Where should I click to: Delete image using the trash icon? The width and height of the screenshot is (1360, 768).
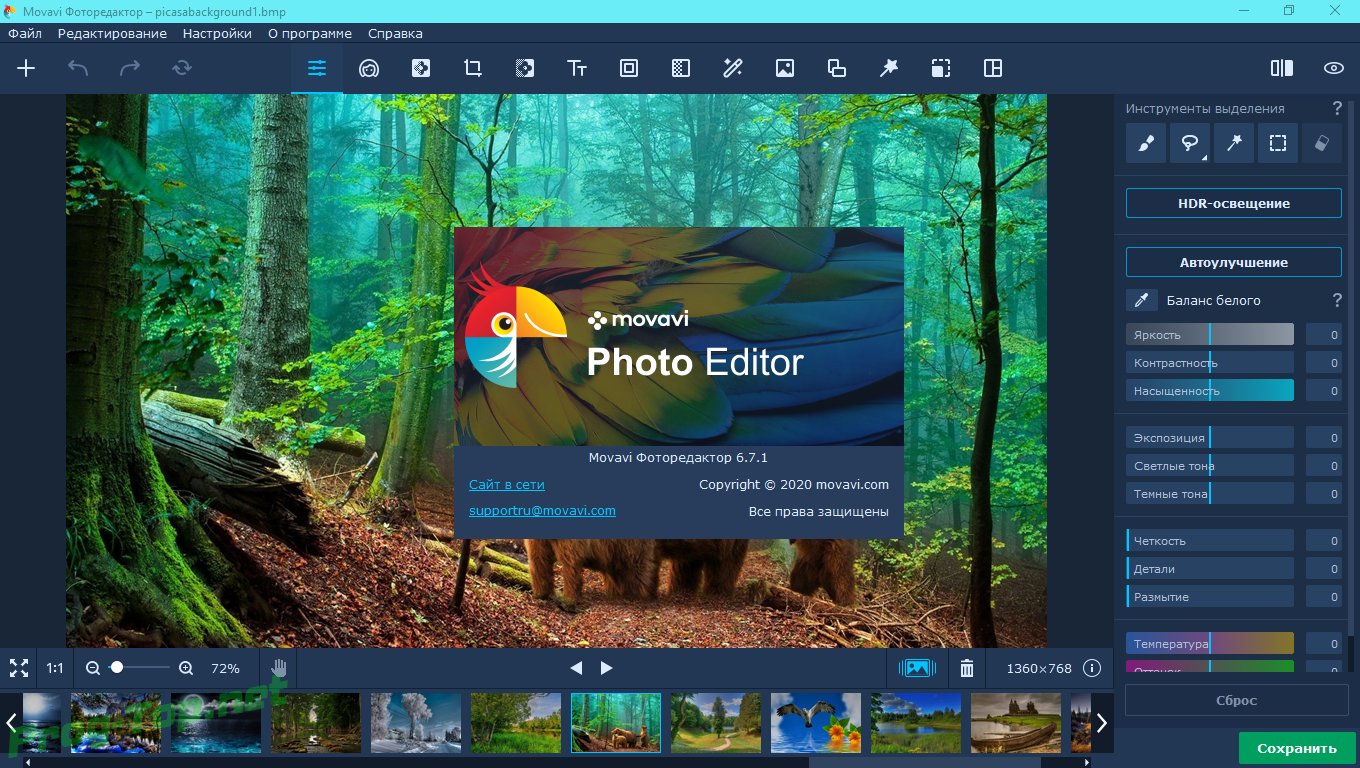pyautogui.click(x=967, y=668)
